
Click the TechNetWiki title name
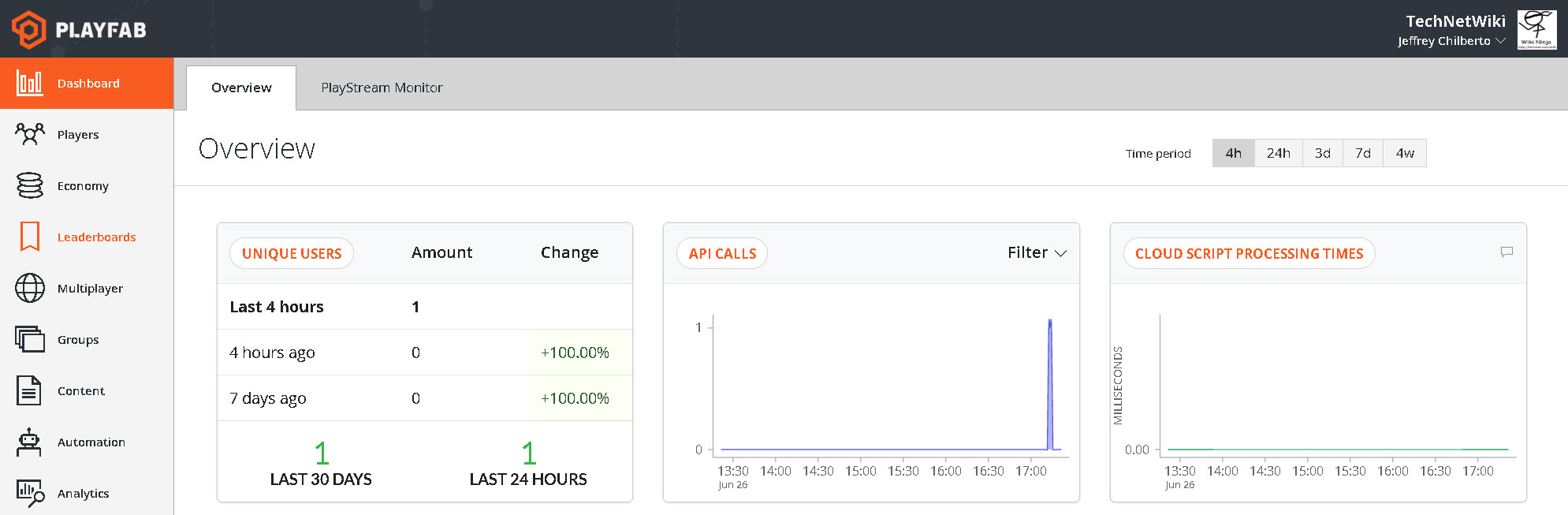(x=1455, y=21)
